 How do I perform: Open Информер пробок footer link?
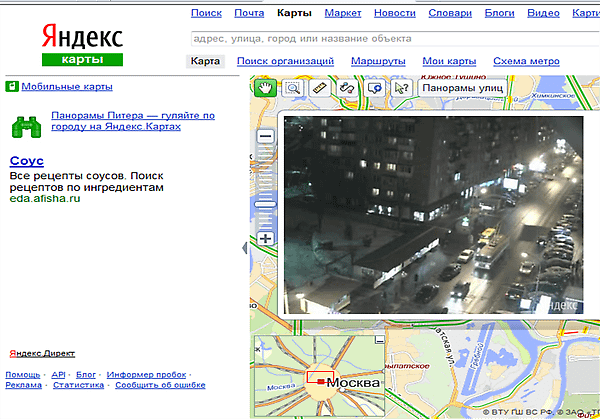[x=146, y=375]
